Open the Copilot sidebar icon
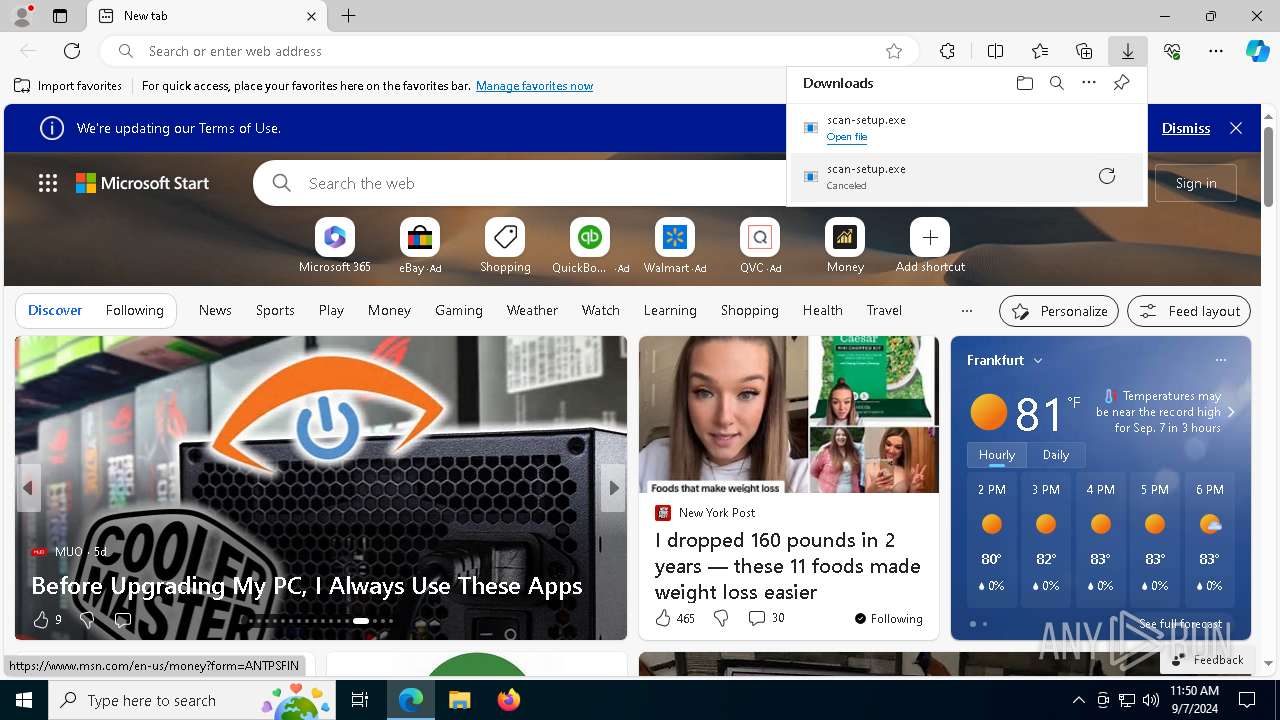Screen dimensions: 1280x720 tap(1257, 51)
